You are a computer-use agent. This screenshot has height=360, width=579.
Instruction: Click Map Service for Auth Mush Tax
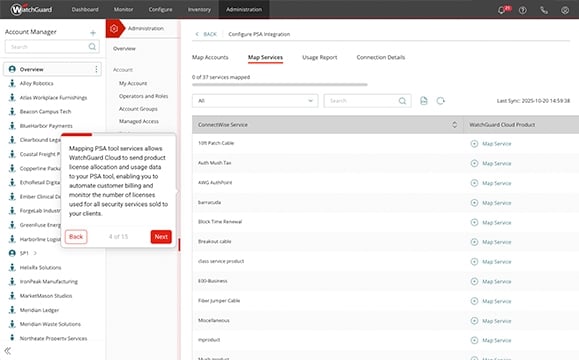pyautogui.click(x=497, y=163)
